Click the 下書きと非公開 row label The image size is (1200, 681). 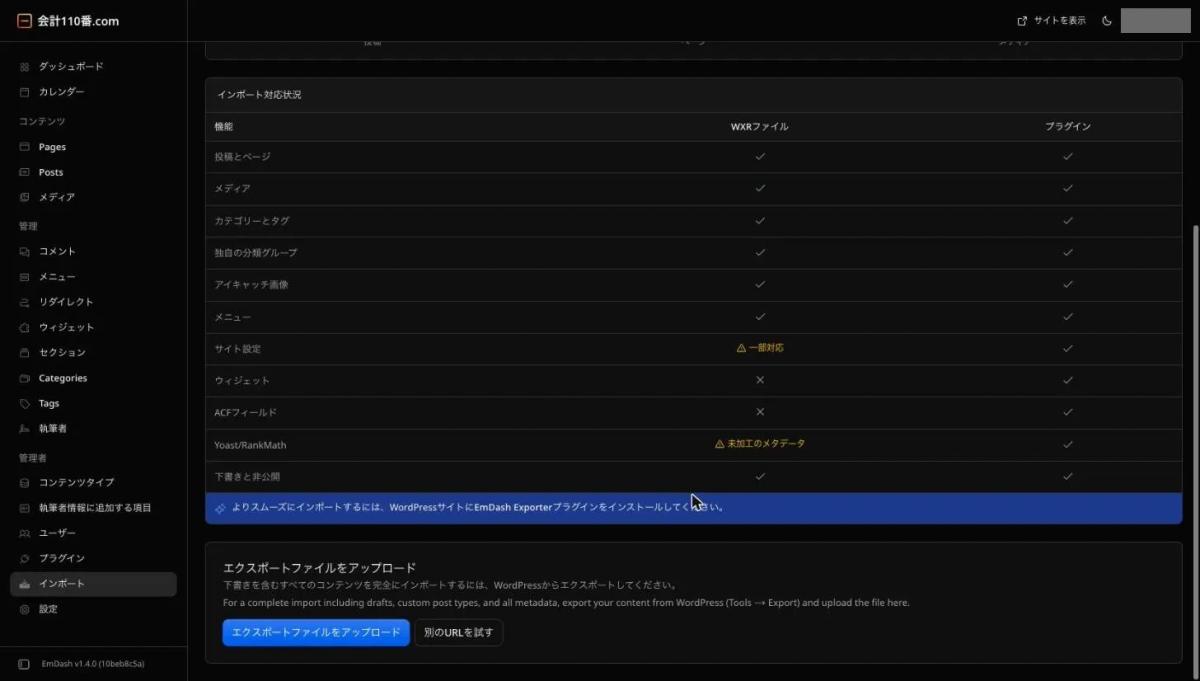pyautogui.click(x=247, y=477)
